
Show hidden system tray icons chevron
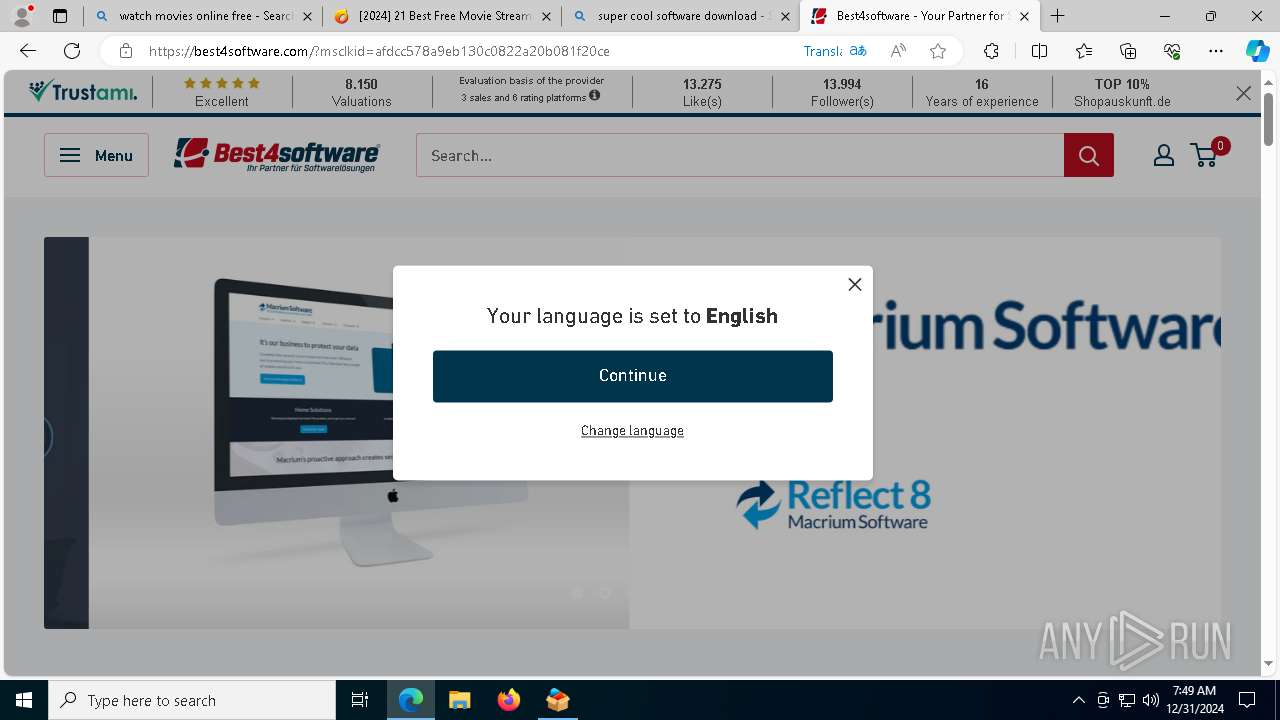pyautogui.click(x=1078, y=700)
